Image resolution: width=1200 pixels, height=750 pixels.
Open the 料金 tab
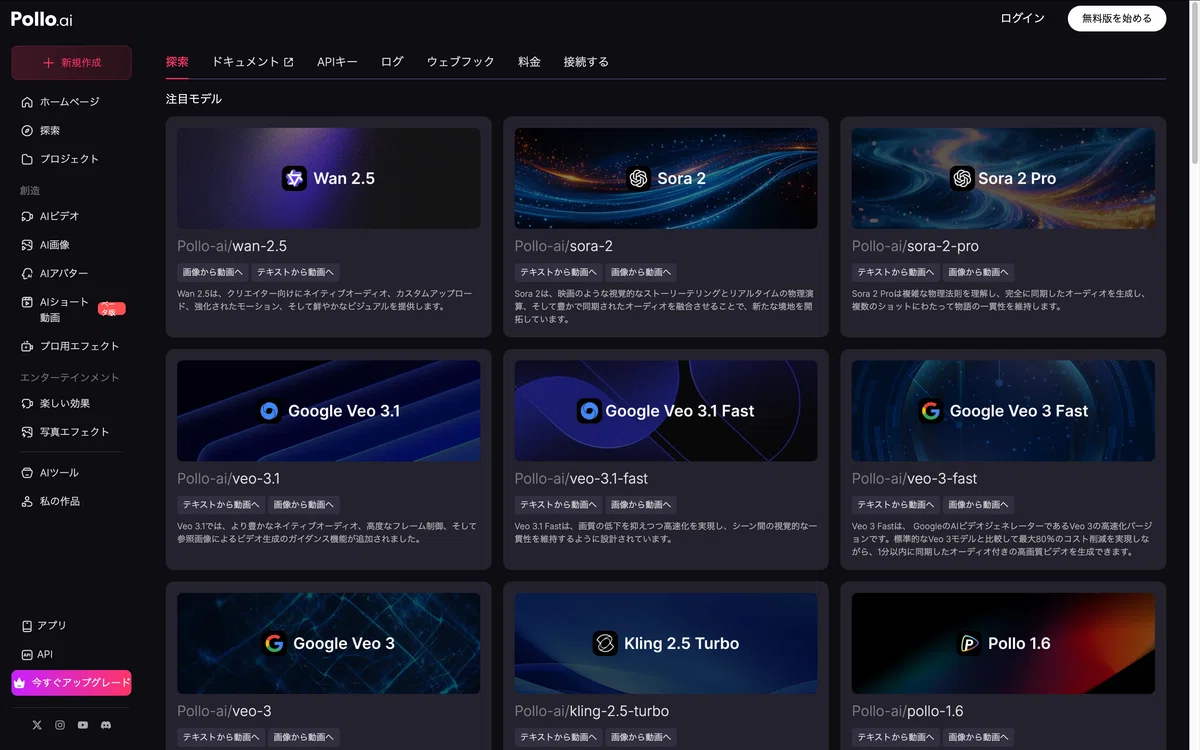tap(529, 62)
